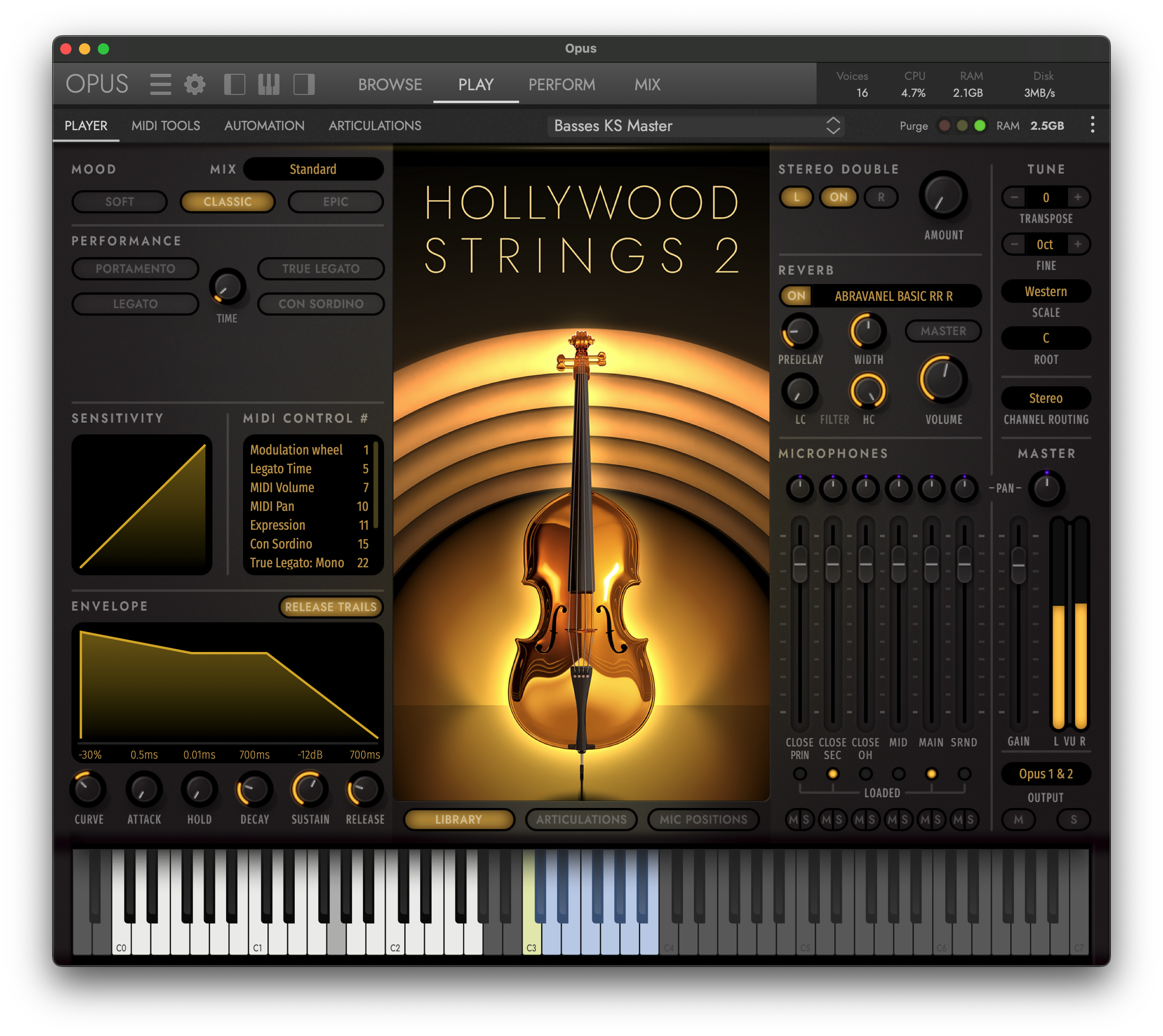This screenshot has height=1036, width=1163.
Task: Mute the master output with M button
Action: tap(1018, 820)
